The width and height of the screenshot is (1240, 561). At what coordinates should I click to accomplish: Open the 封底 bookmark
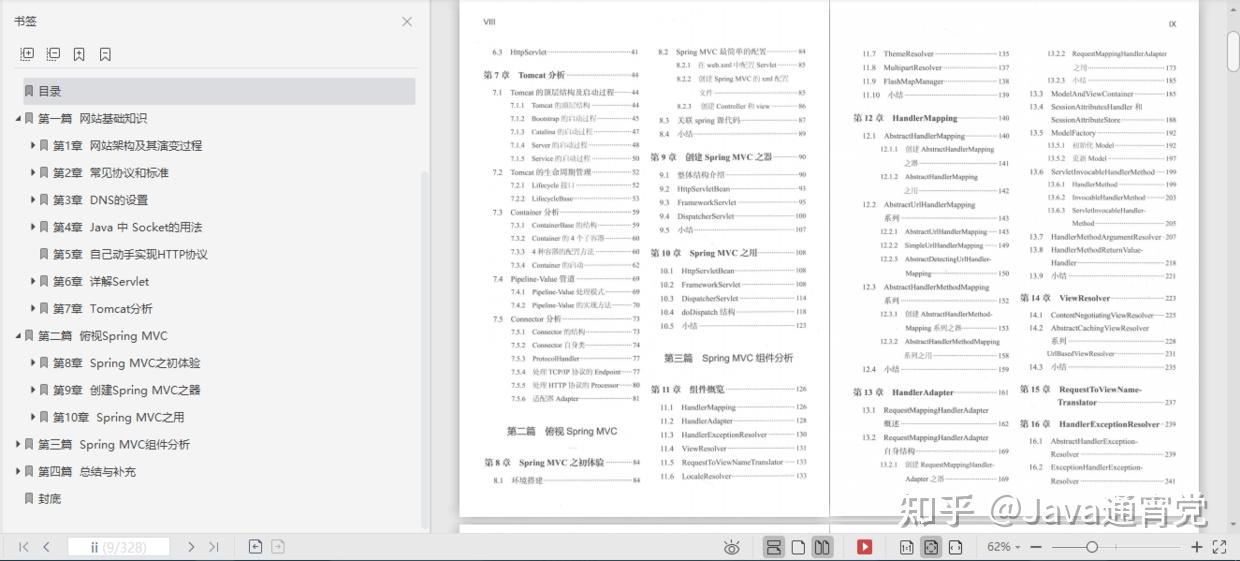tap(50, 498)
